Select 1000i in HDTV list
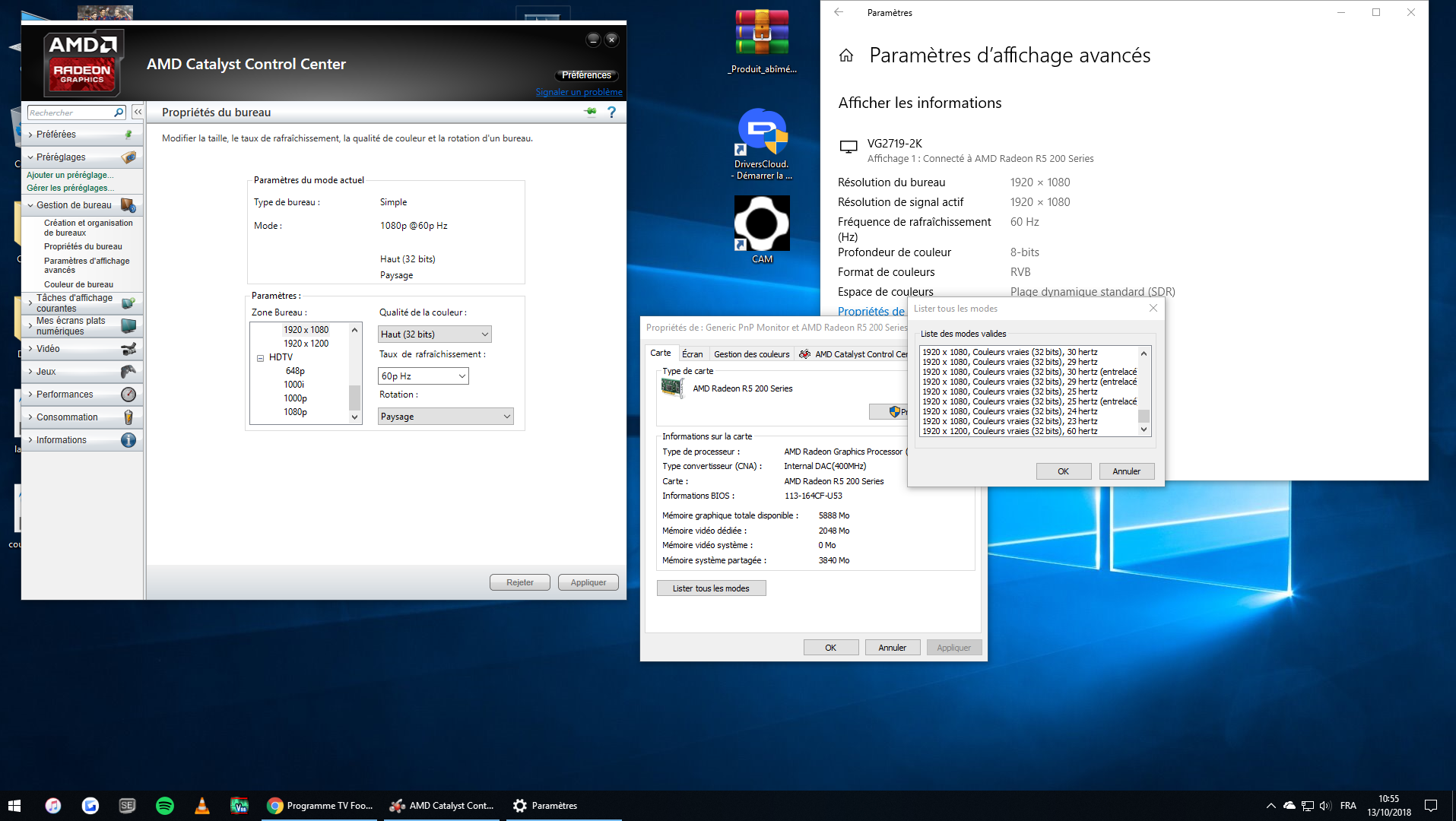 point(294,385)
